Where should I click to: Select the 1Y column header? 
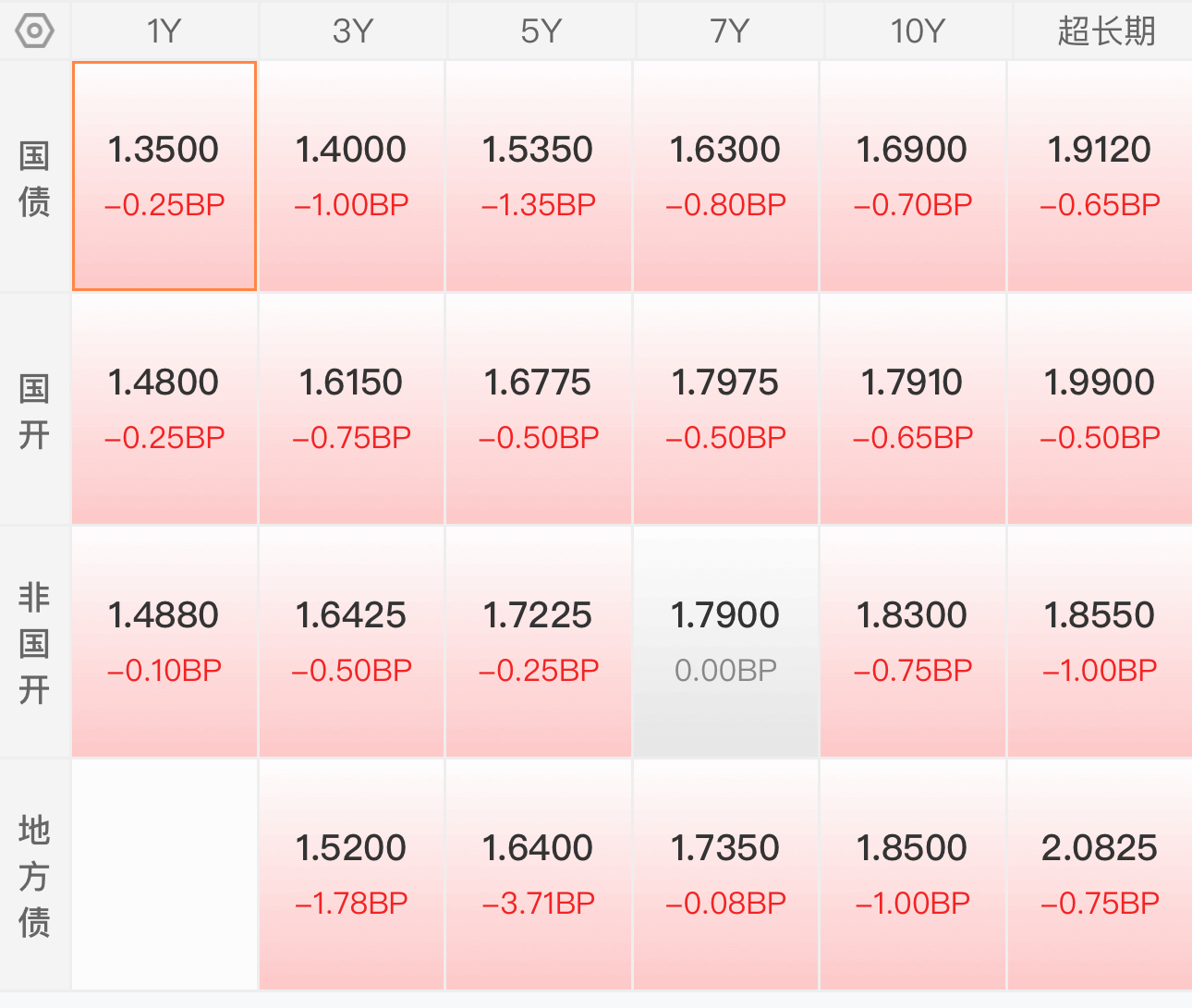click(x=164, y=31)
